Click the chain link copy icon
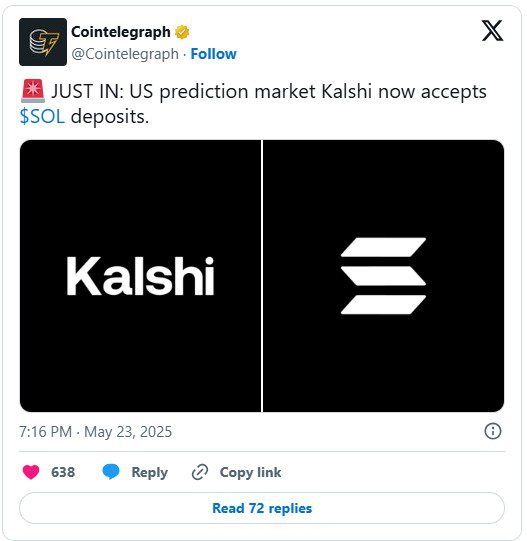This screenshot has height=541, width=527. pyautogui.click(x=200, y=472)
